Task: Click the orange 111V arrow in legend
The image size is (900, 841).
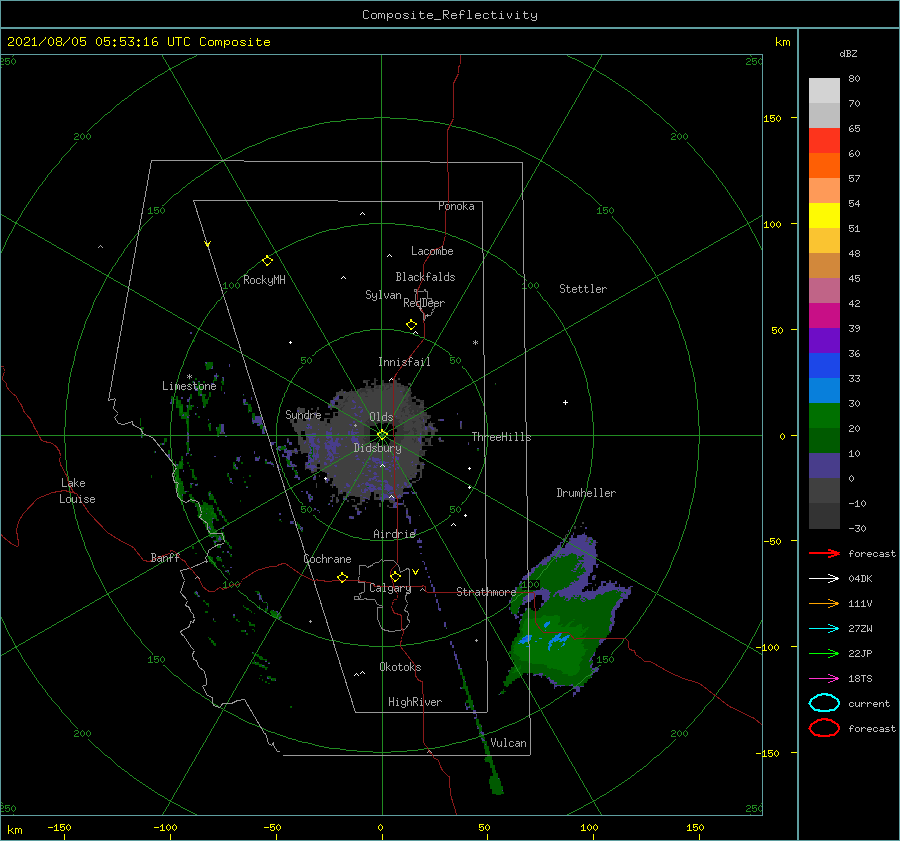Action: pyautogui.click(x=824, y=603)
